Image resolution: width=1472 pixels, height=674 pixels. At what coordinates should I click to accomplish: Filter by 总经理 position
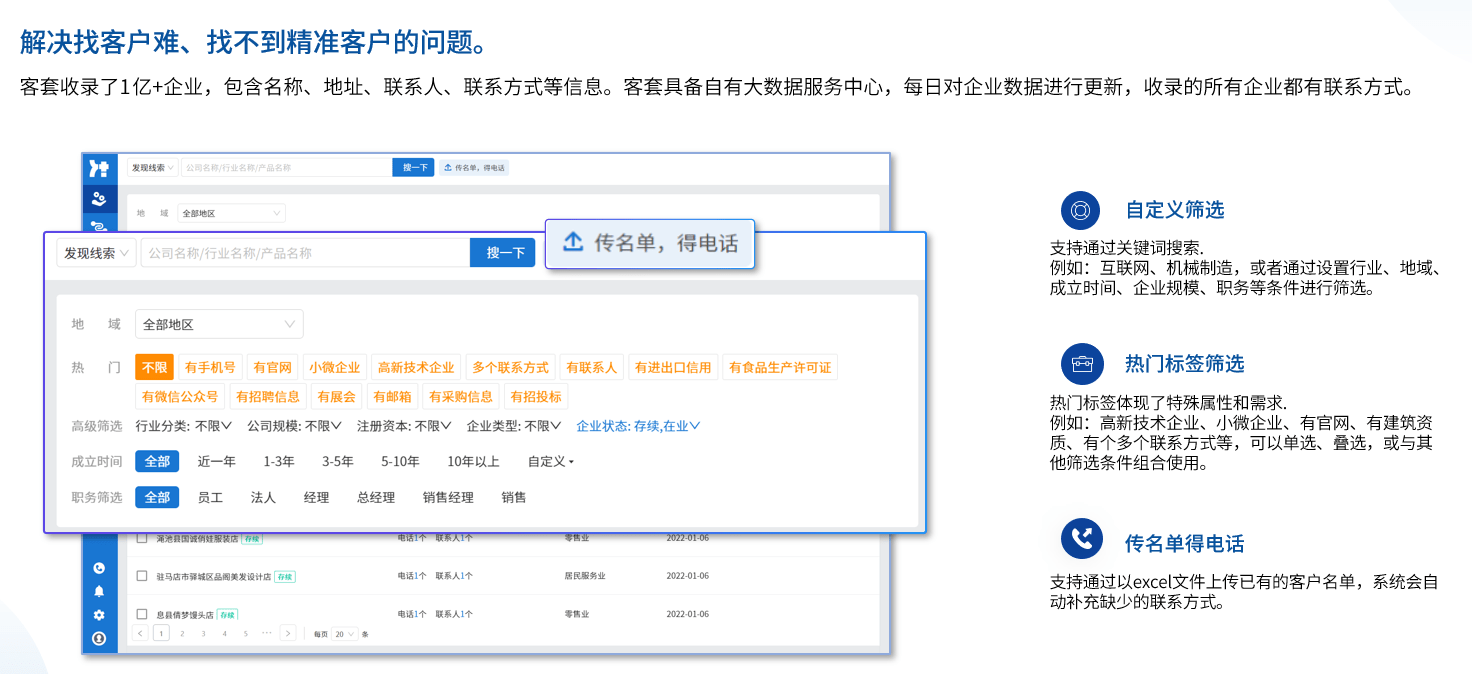(376, 497)
